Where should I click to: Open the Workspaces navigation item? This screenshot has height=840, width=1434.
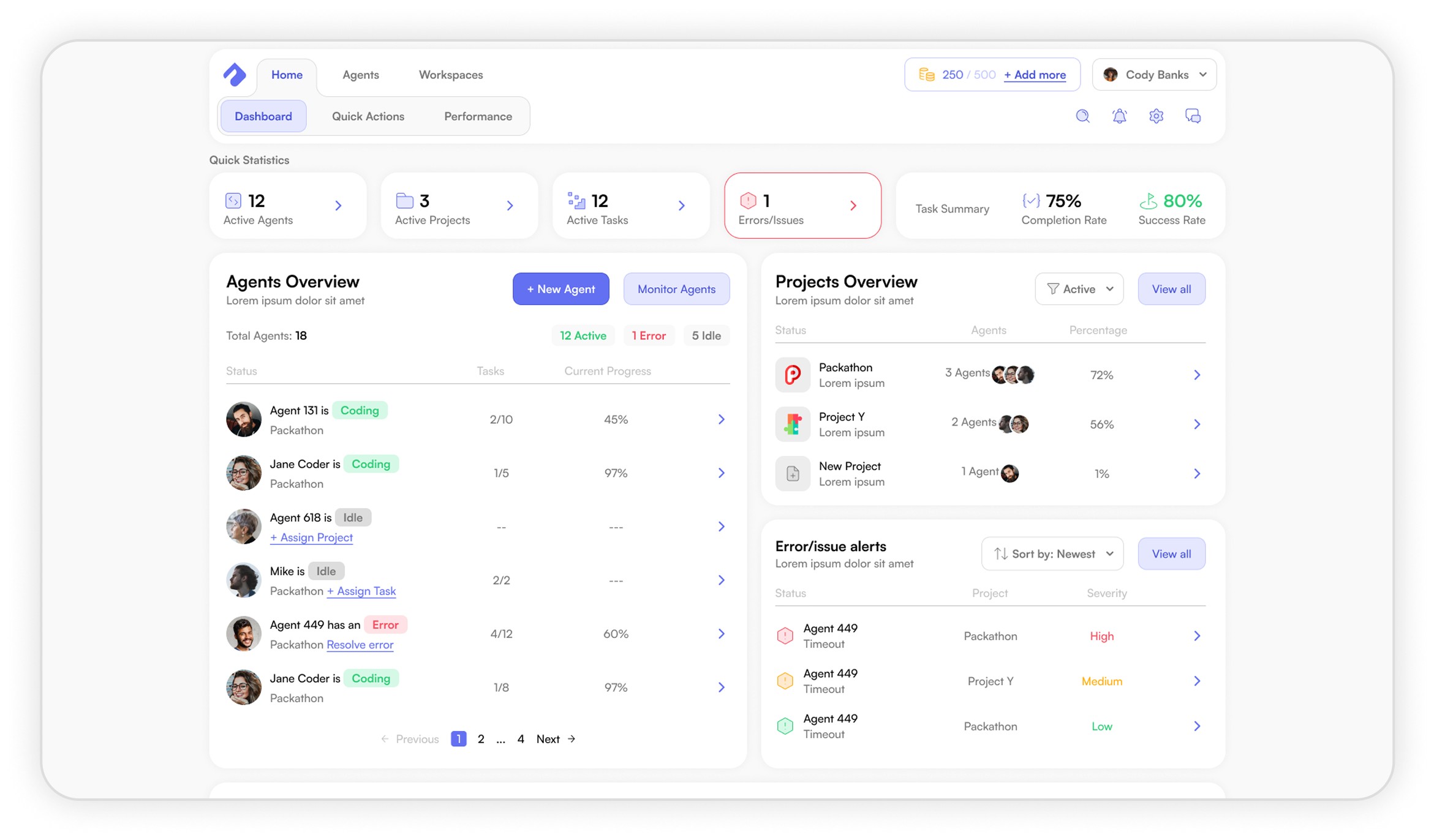(450, 74)
